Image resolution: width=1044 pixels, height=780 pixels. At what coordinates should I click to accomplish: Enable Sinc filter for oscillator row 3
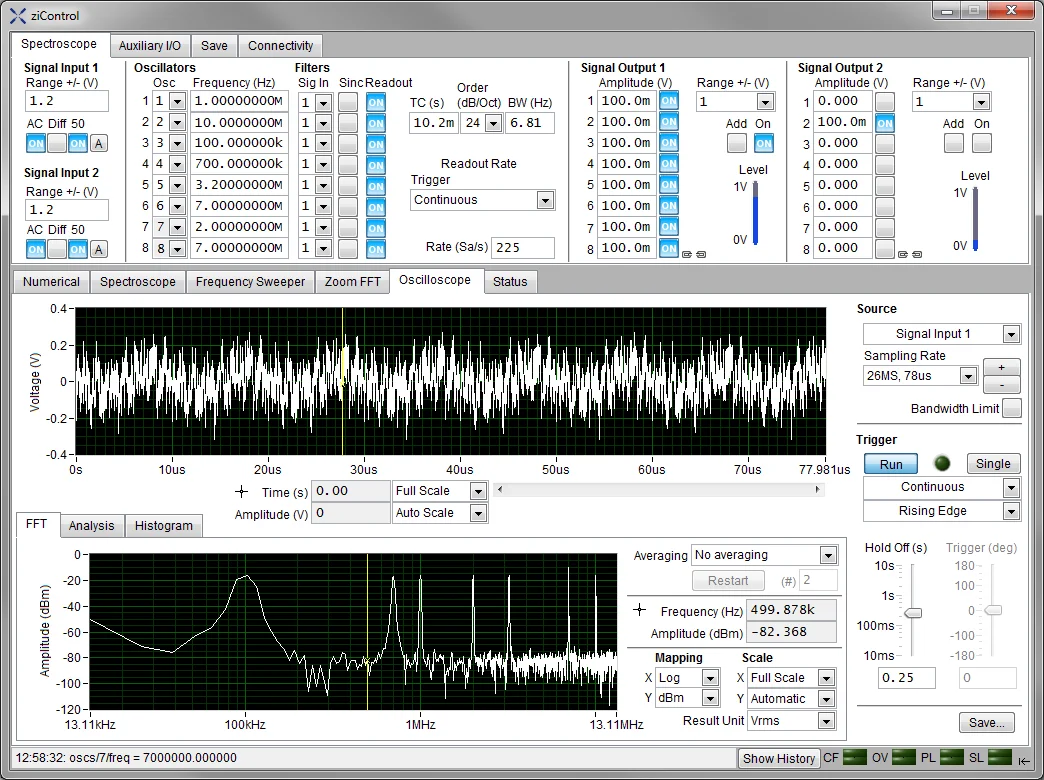click(x=348, y=144)
